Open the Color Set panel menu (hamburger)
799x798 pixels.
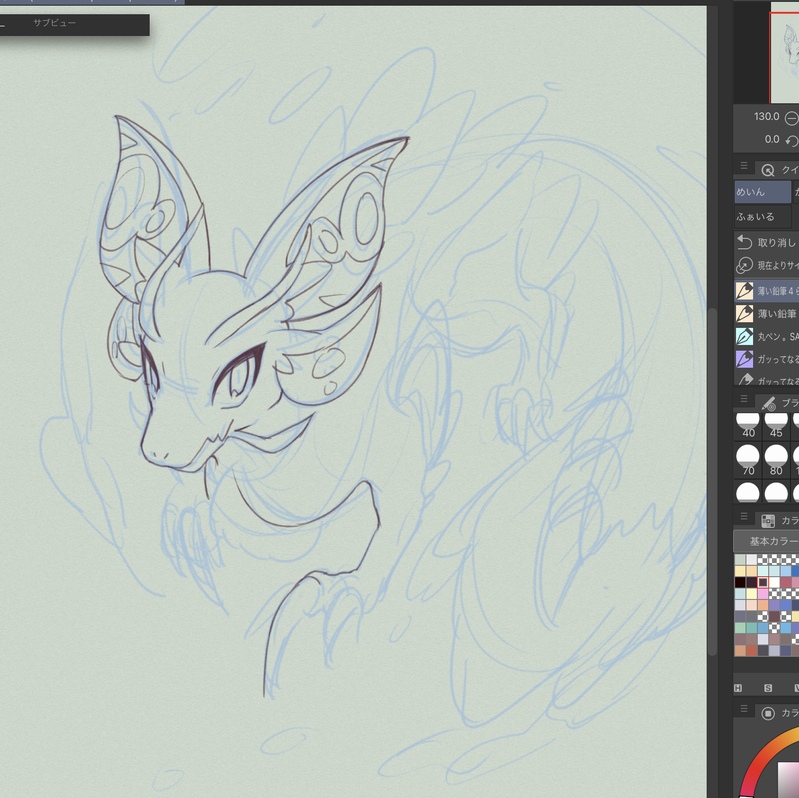click(744, 517)
